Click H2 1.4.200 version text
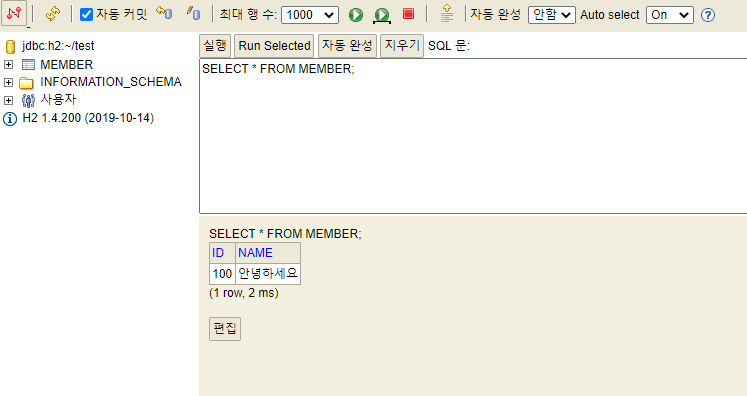The width and height of the screenshot is (747, 396). point(88,118)
